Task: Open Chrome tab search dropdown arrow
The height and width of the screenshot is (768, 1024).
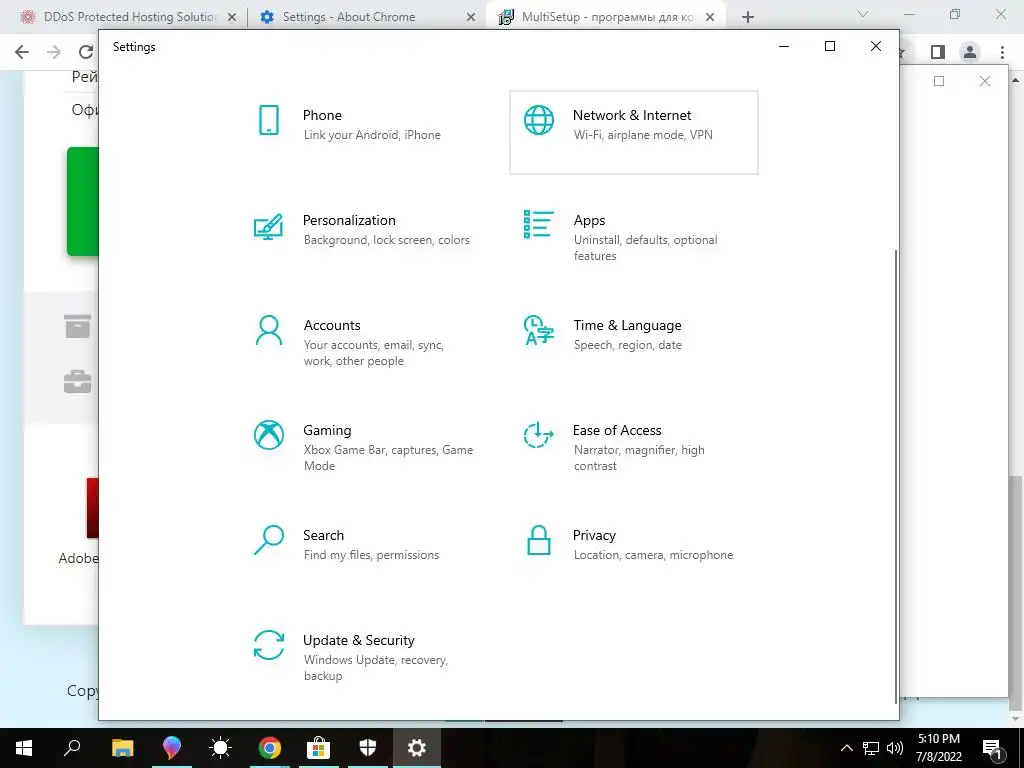Action: (x=863, y=14)
